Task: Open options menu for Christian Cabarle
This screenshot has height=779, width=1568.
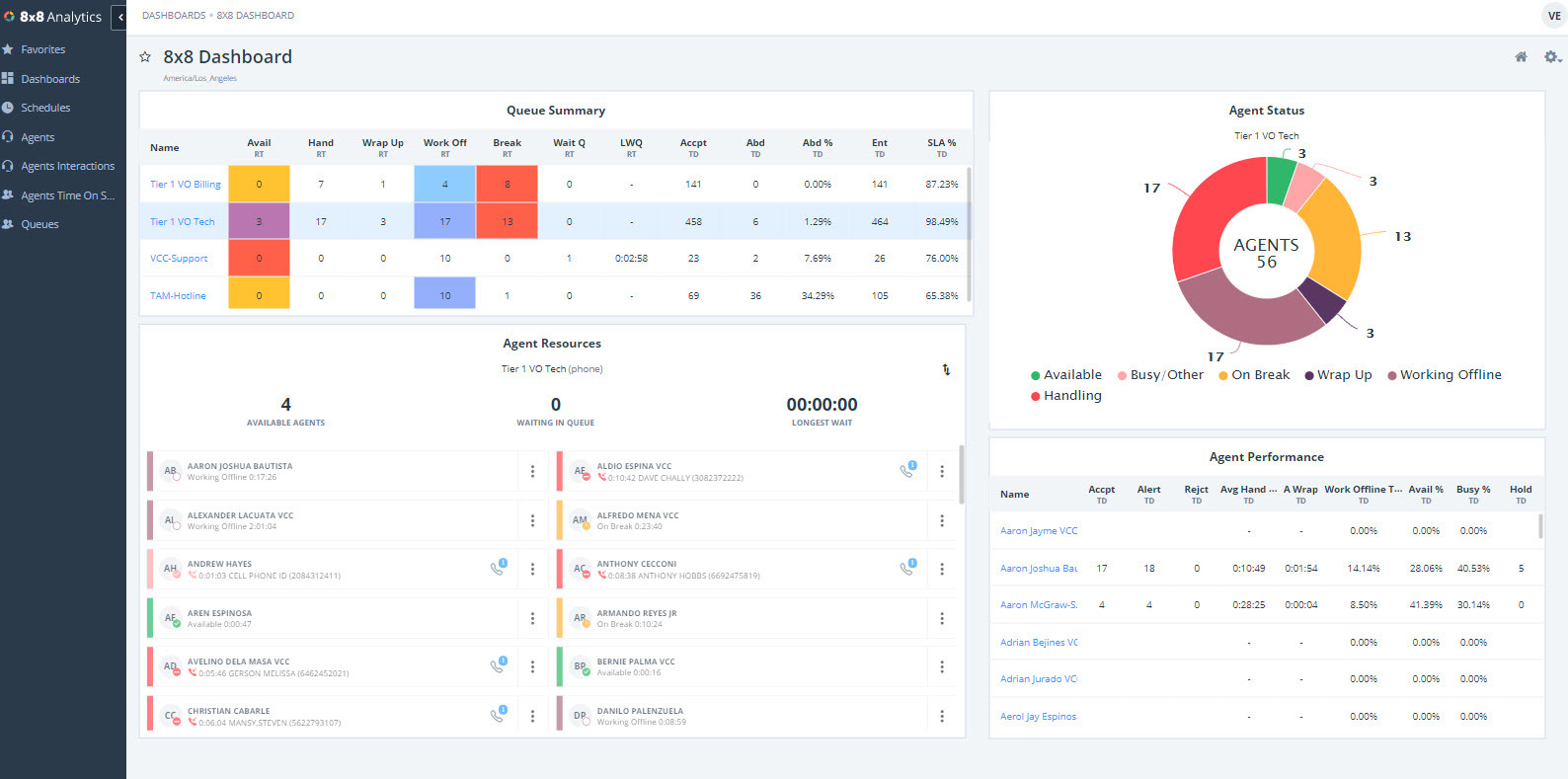Action: [532, 716]
